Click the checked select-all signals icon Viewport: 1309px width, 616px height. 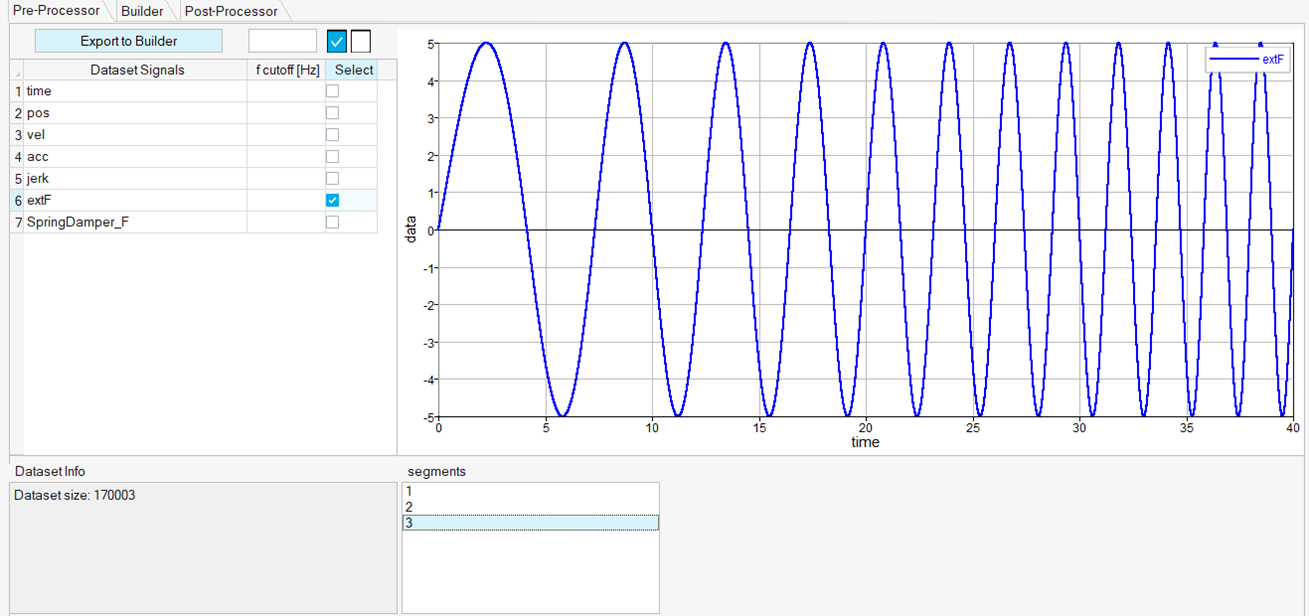click(337, 41)
